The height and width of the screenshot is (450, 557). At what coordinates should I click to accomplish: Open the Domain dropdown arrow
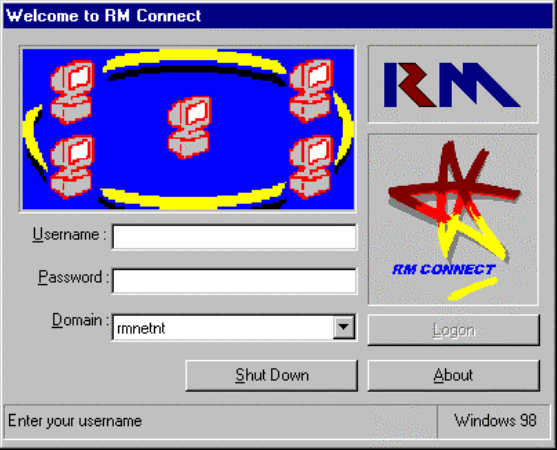(344, 327)
